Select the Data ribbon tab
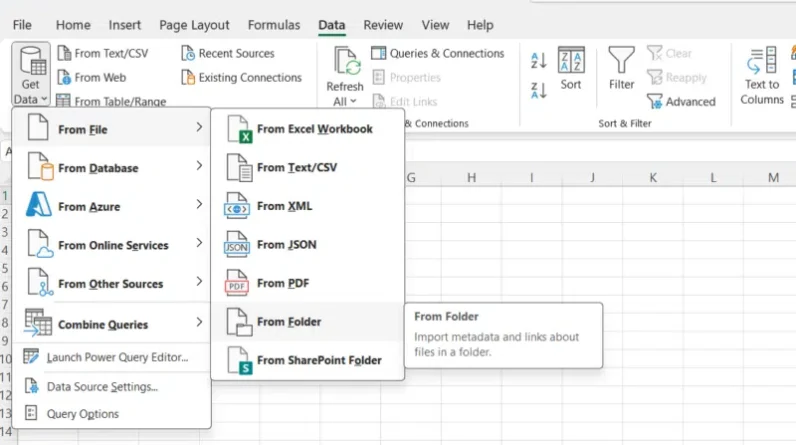 coord(331,25)
